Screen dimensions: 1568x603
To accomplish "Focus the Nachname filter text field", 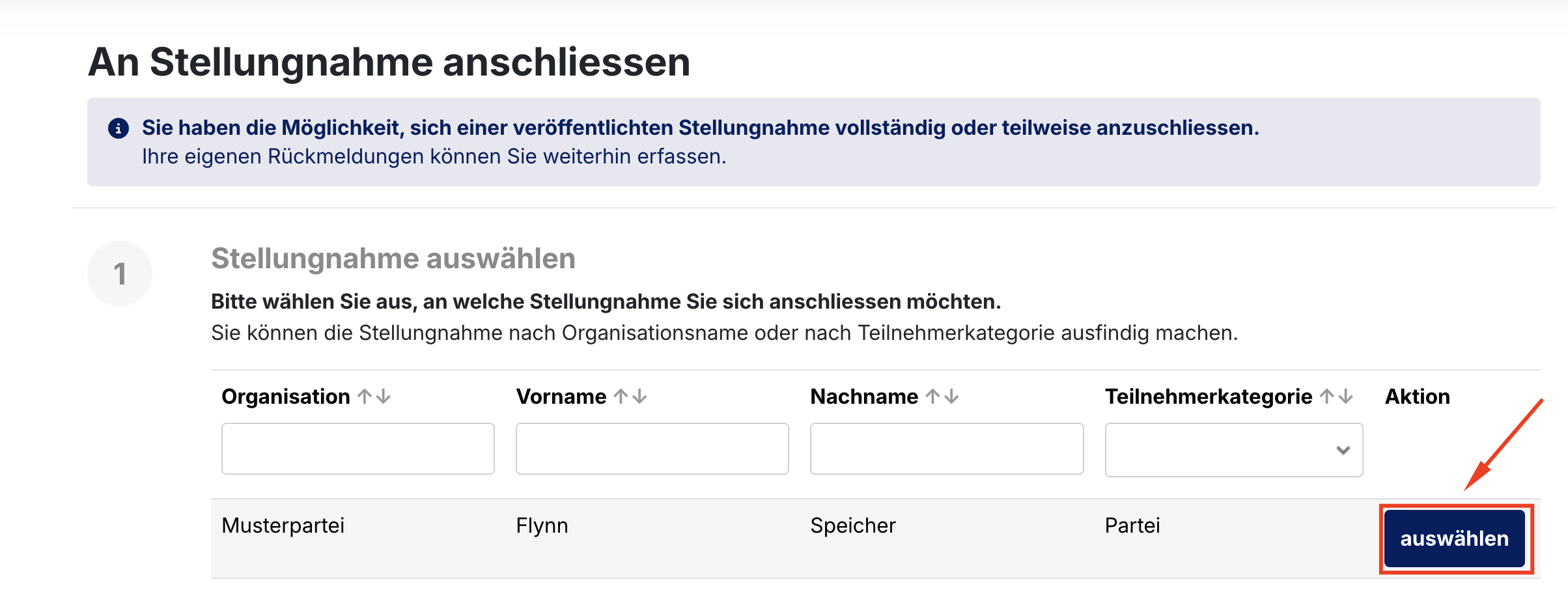I will [x=946, y=449].
